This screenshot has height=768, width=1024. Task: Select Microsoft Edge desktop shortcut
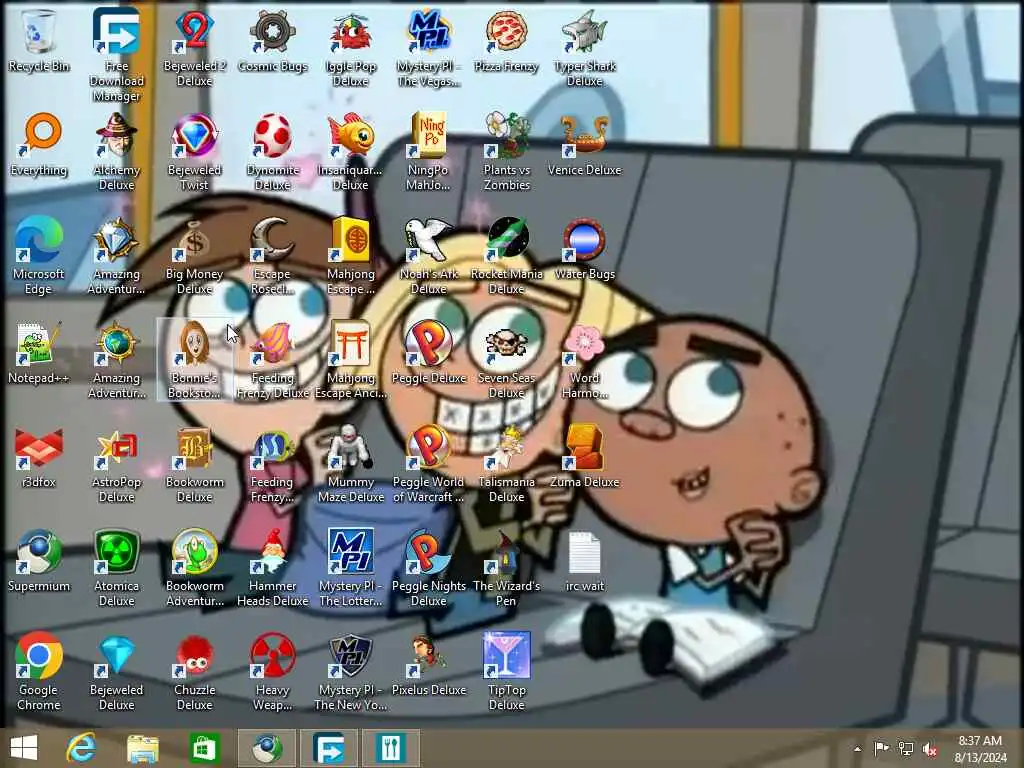pos(39,256)
